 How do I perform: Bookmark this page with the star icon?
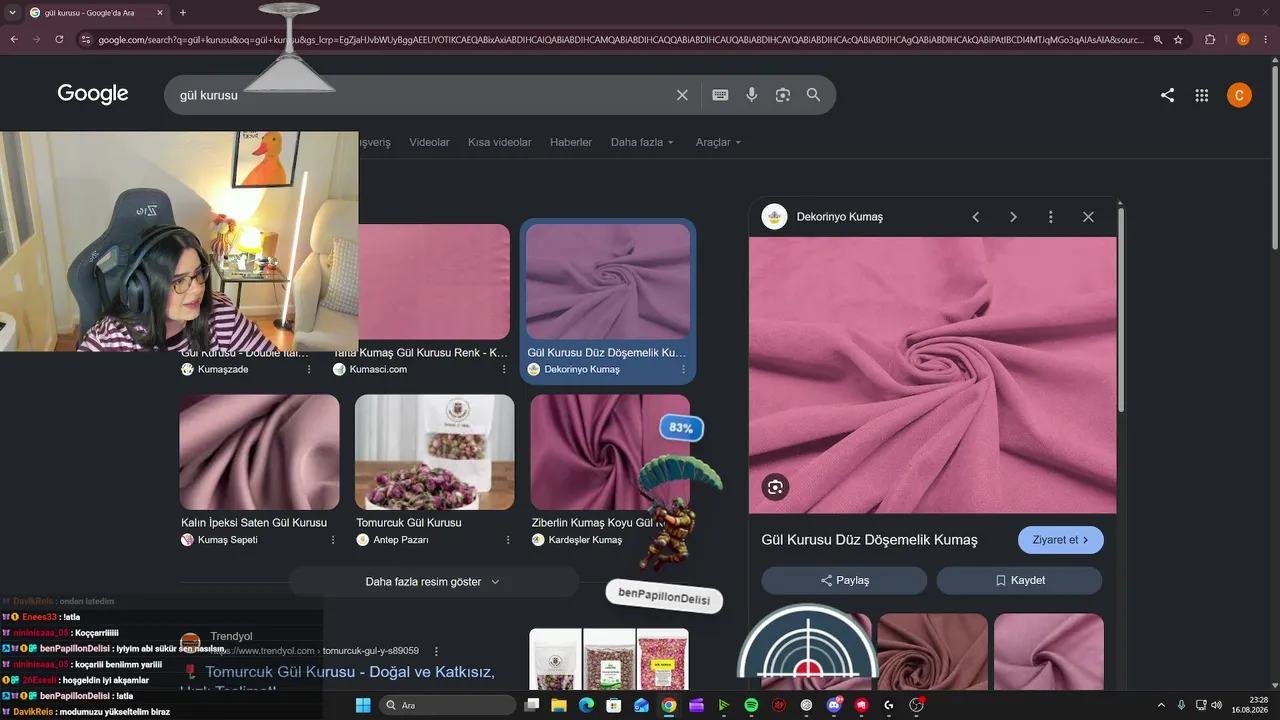pos(1179,40)
